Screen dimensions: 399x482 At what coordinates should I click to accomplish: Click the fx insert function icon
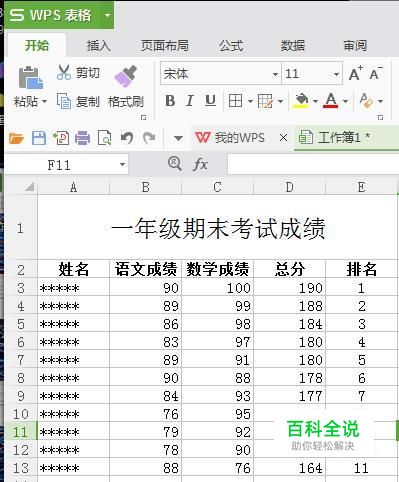click(x=200, y=164)
